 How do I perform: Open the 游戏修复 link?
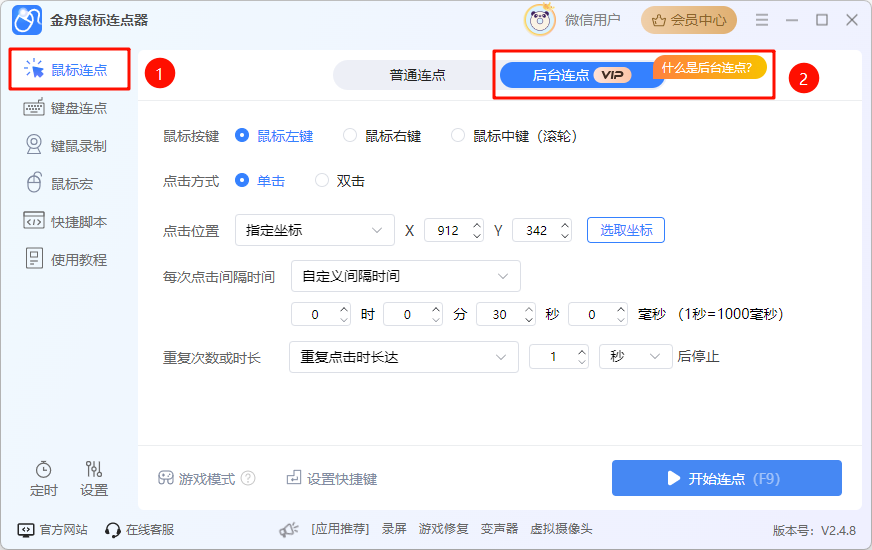[x=443, y=529]
